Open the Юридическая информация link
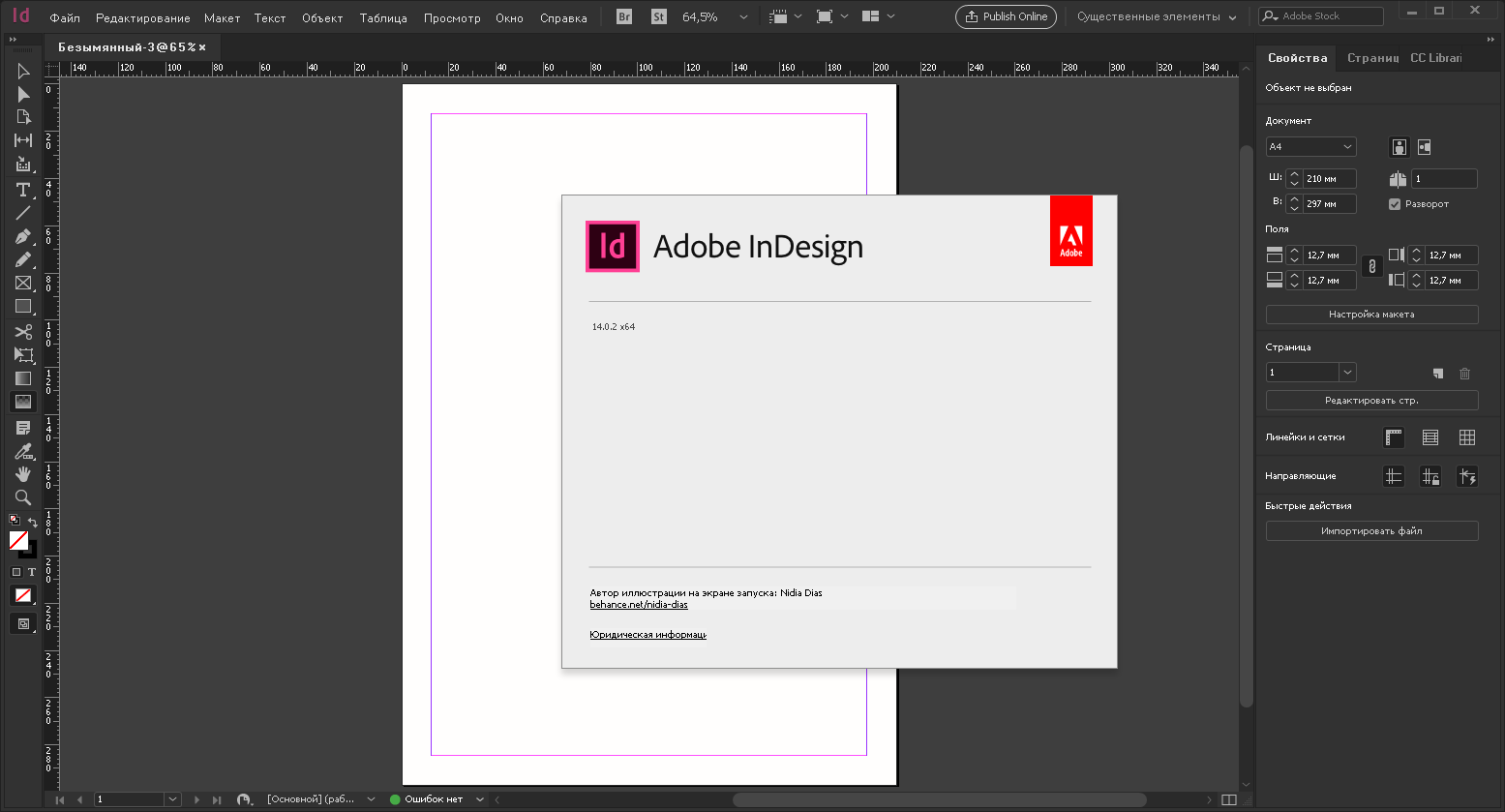Viewport: 1505px width, 812px height. 647,635
